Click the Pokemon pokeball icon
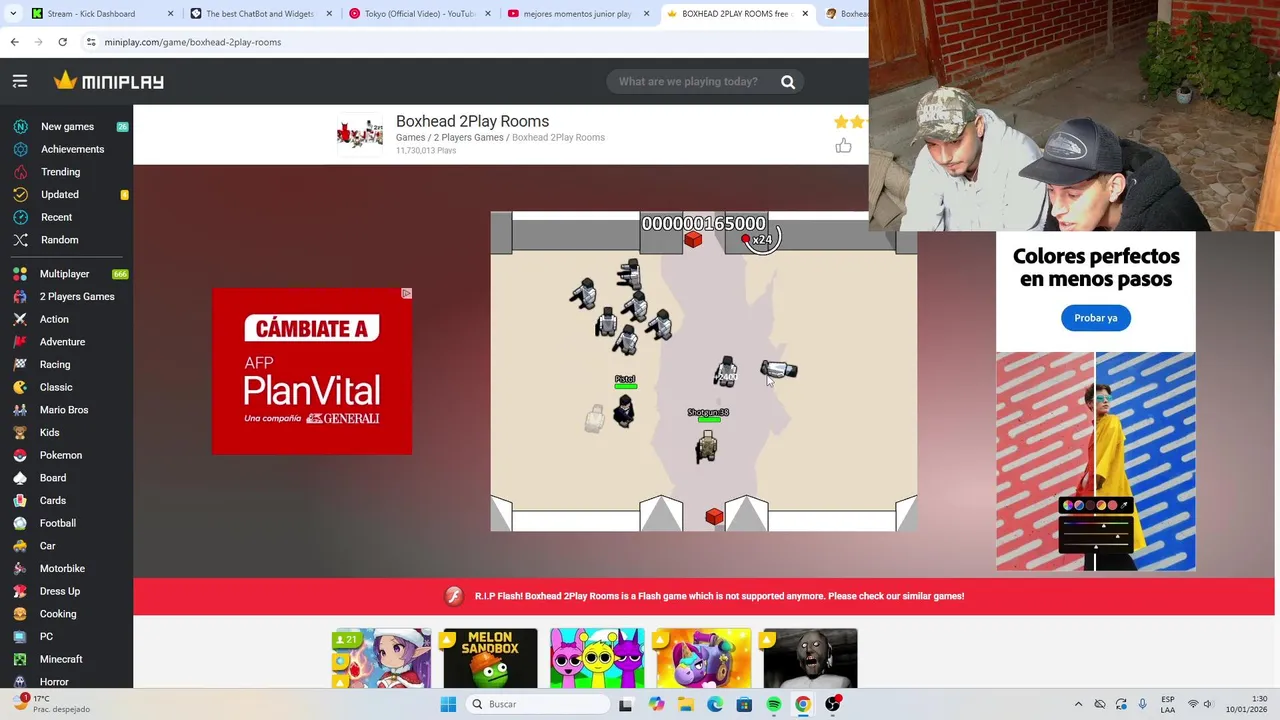1280x720 pixels. click(x=20, y=455)
